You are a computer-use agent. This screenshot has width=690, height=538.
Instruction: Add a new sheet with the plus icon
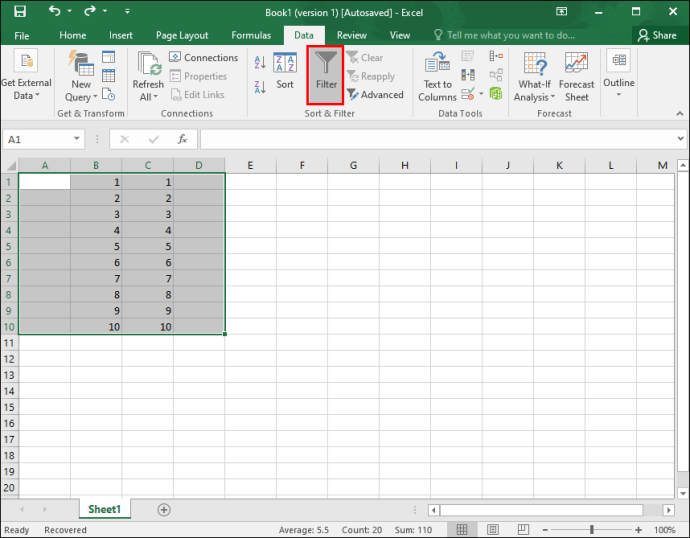164,509
